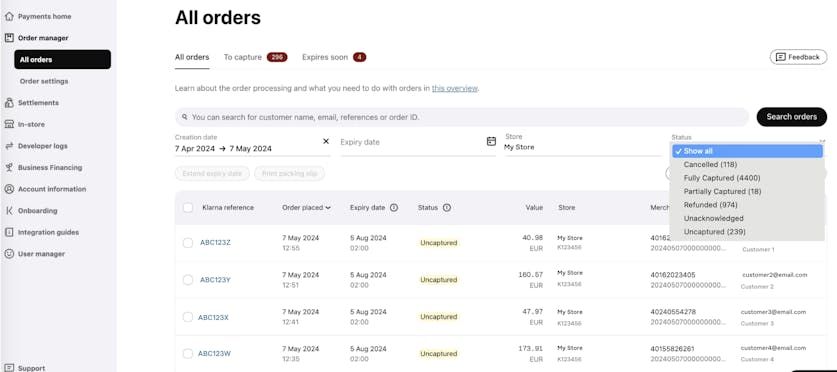Click the Business Financing plant icon

pos(9,168)
